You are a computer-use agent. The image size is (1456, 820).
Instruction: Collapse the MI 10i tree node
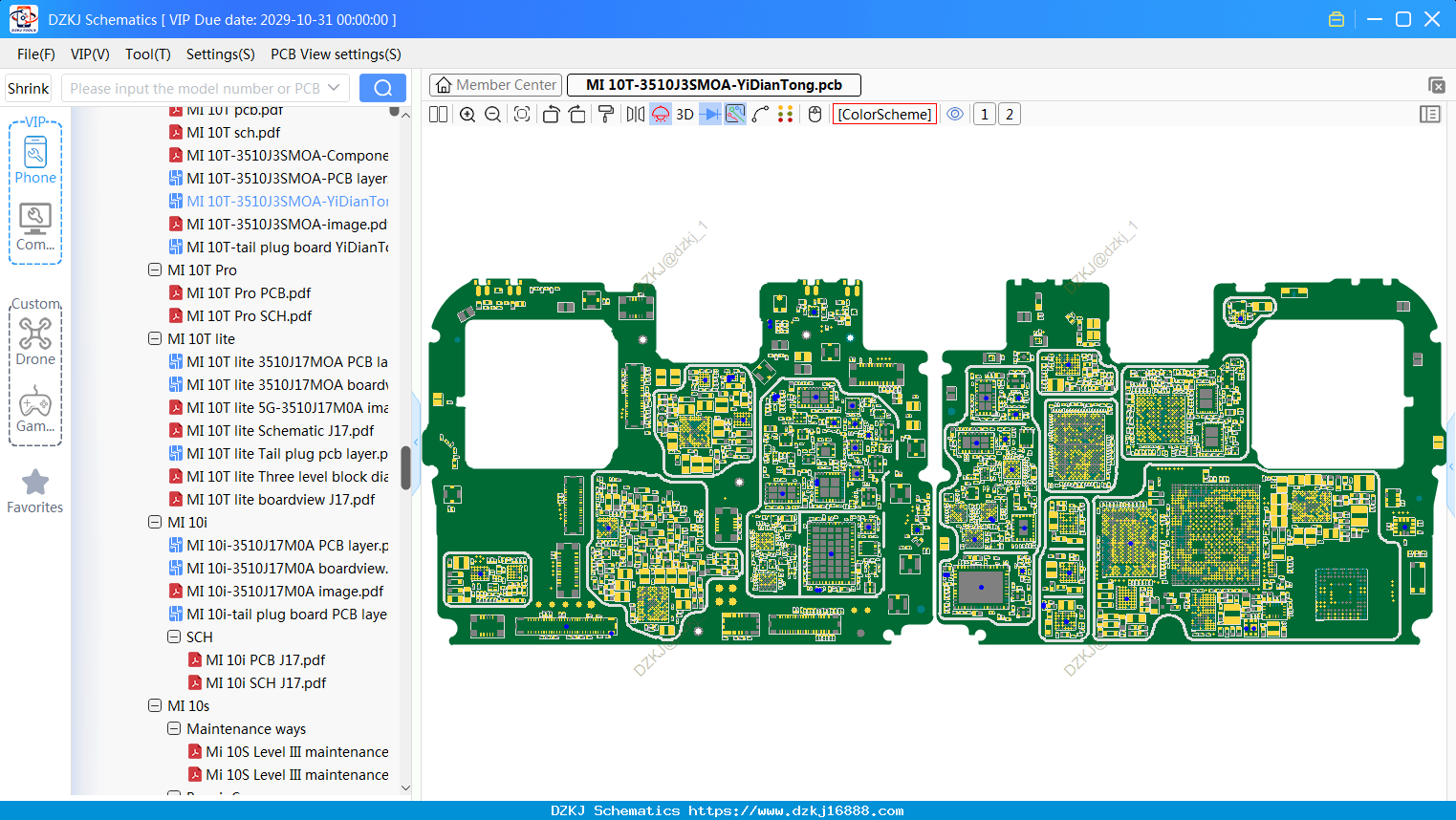coord(155,523)
